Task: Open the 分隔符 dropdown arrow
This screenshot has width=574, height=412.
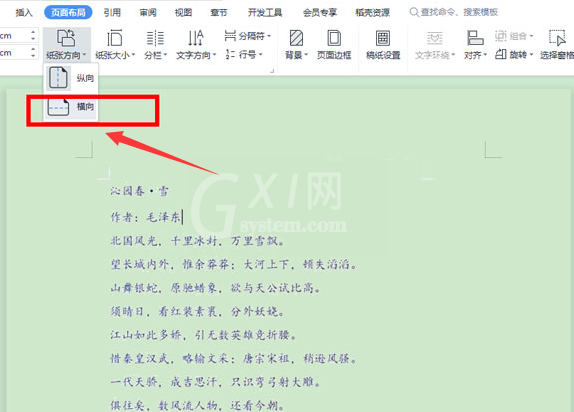Action: (x=269, y=36)
